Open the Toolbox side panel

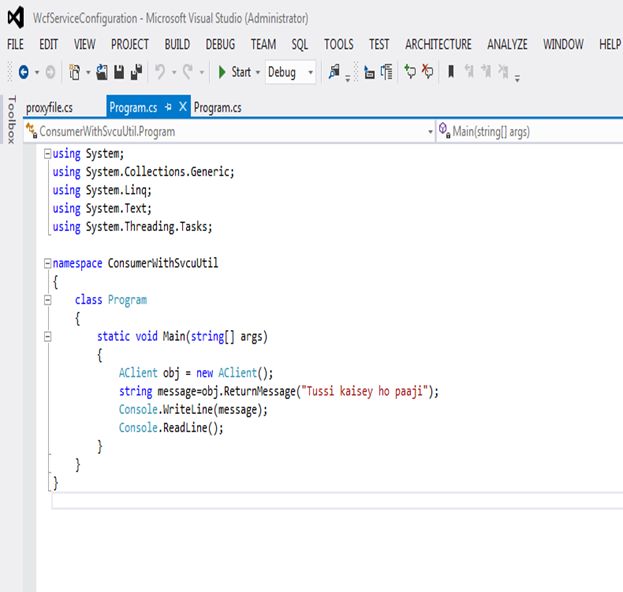(11, 120)
